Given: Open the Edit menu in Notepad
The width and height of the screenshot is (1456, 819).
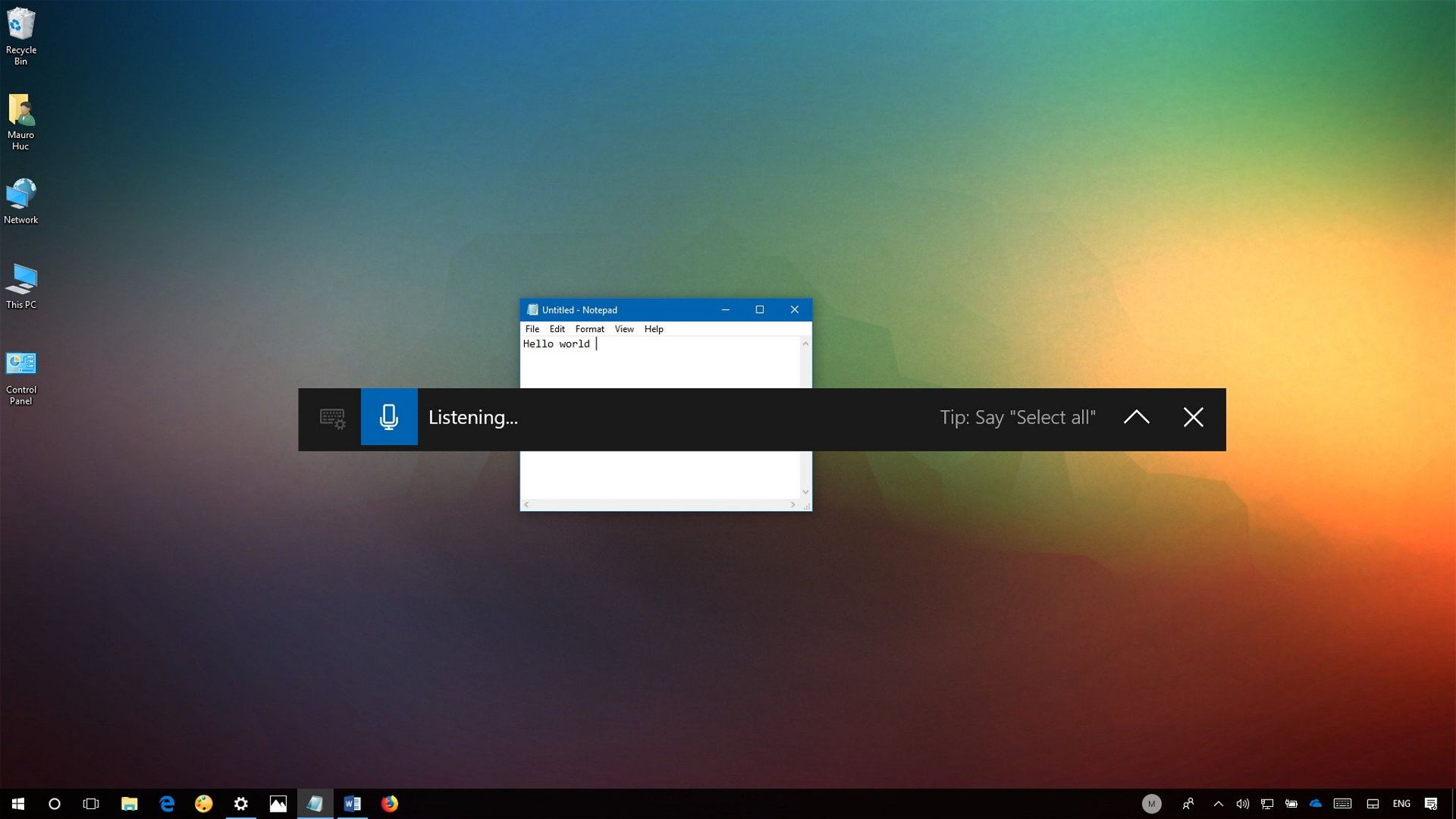Looking at the screenshot, I should click(x=557, y=328).
